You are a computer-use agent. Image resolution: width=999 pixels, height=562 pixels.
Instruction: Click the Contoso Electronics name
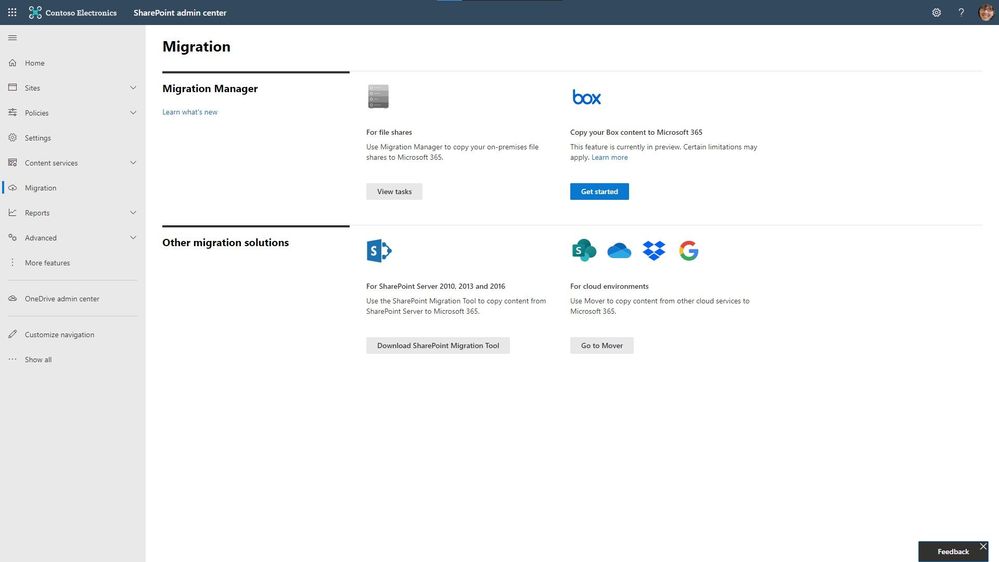pos(81,12)
